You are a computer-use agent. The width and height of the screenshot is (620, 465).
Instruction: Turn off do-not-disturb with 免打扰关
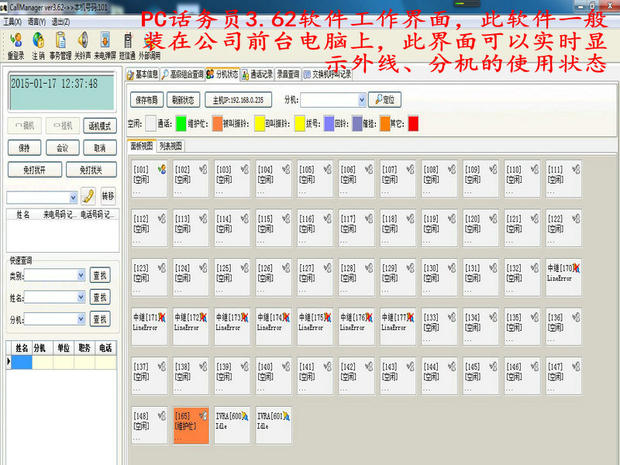pyautogui.click(x=91, y=170)
